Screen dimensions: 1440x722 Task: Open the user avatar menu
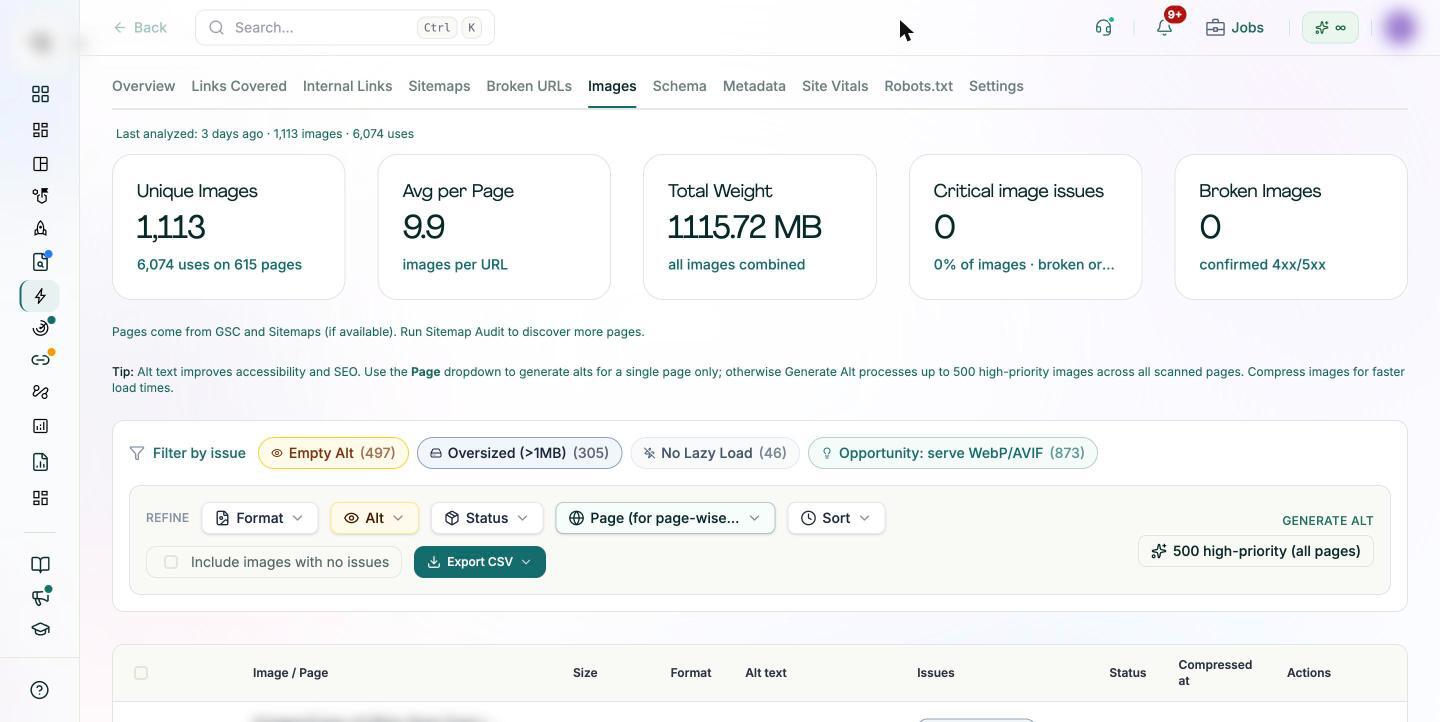(1400, 27)
